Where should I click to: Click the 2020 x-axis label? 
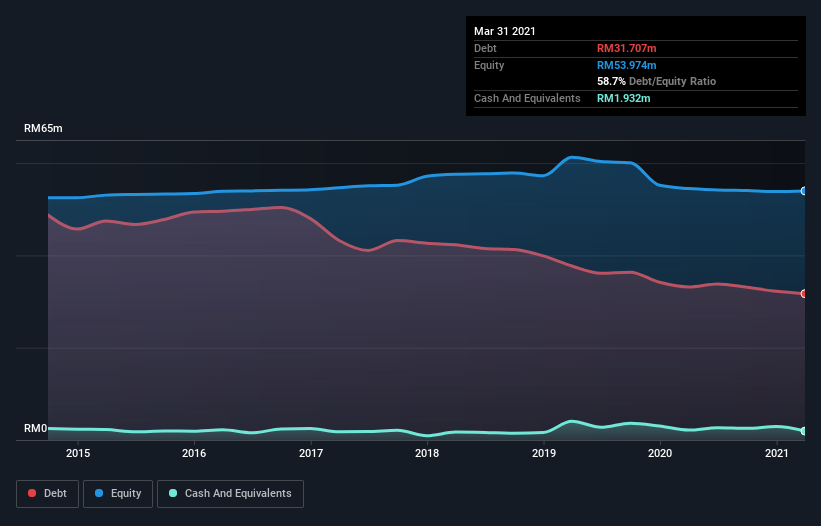tap(660, 453)
